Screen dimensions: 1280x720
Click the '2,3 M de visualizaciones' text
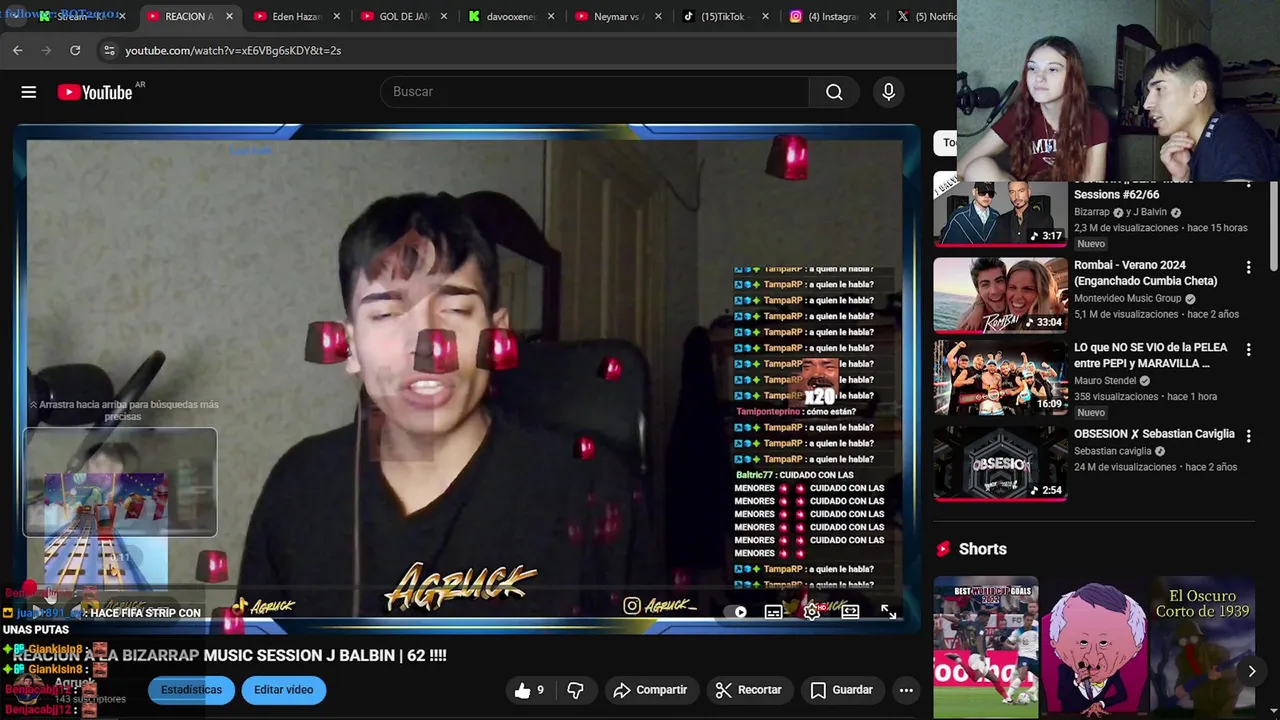tap(1126, 228)
